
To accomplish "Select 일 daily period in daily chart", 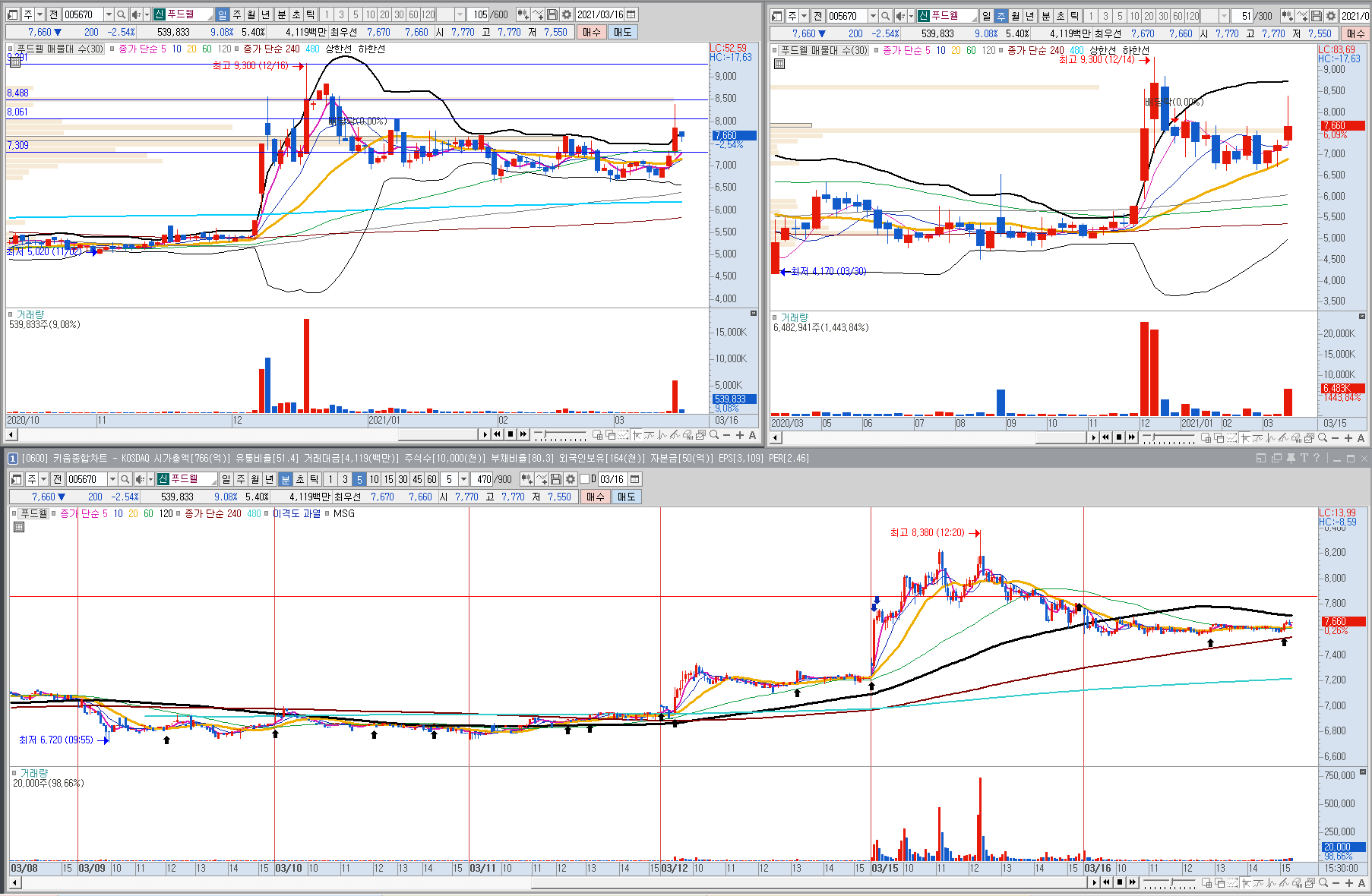I will tap(223, 14).
